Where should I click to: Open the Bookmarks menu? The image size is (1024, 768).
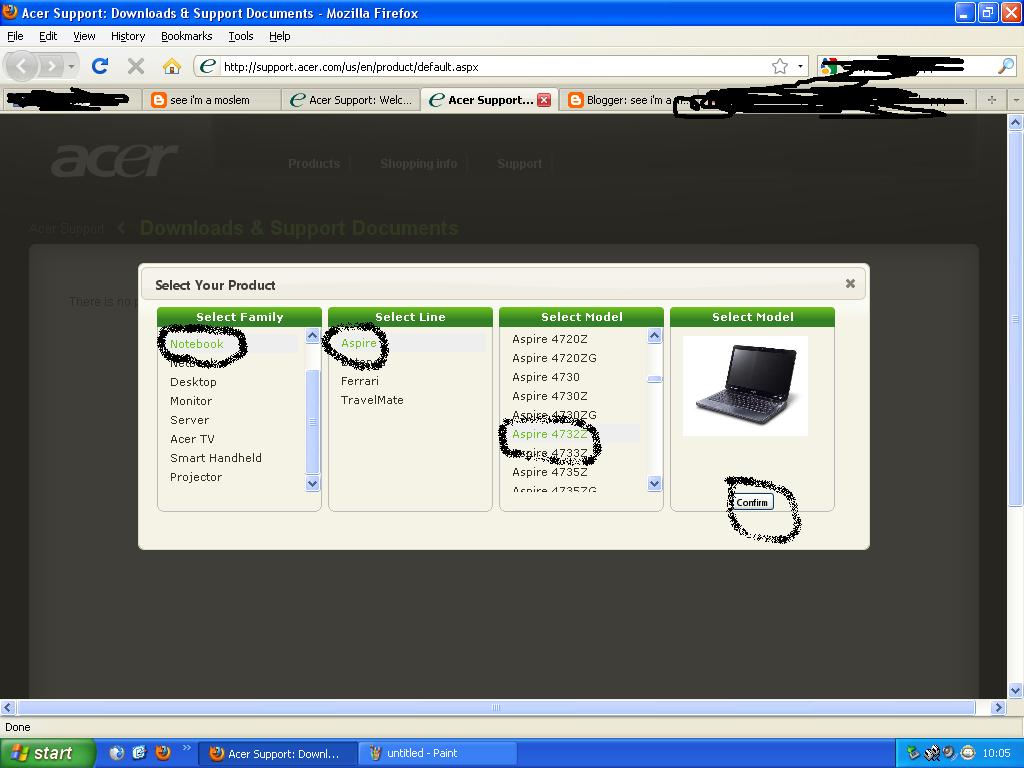[x=187, y=37]
